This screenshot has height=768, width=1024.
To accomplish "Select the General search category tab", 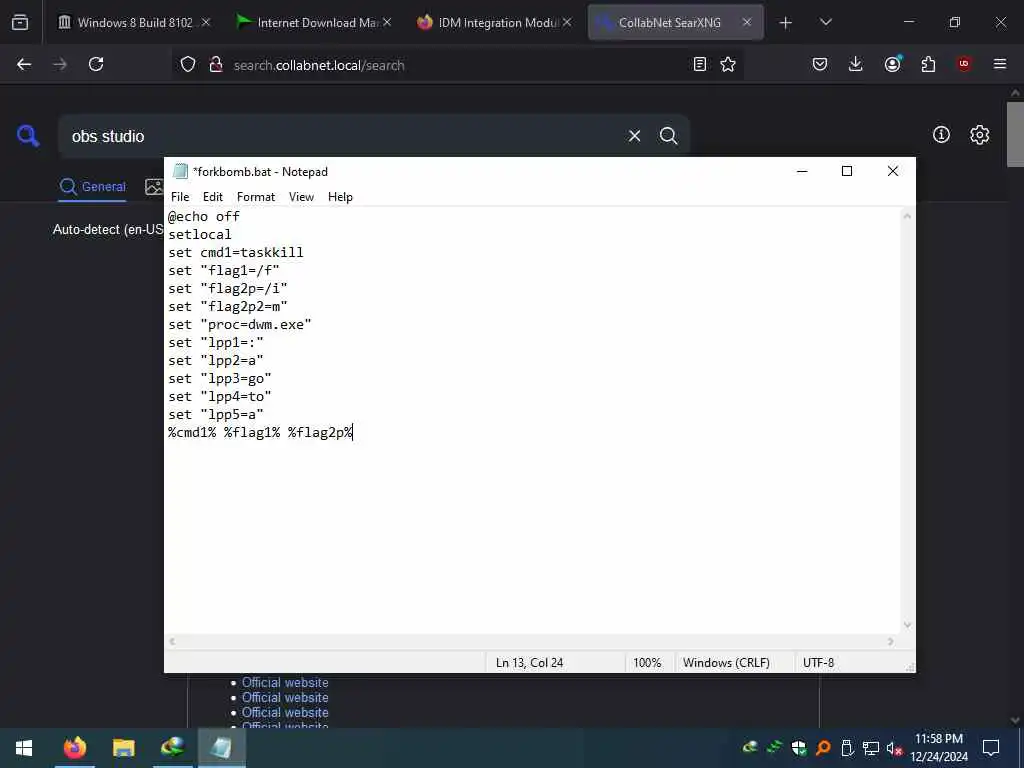I will [x=92, y=187].
